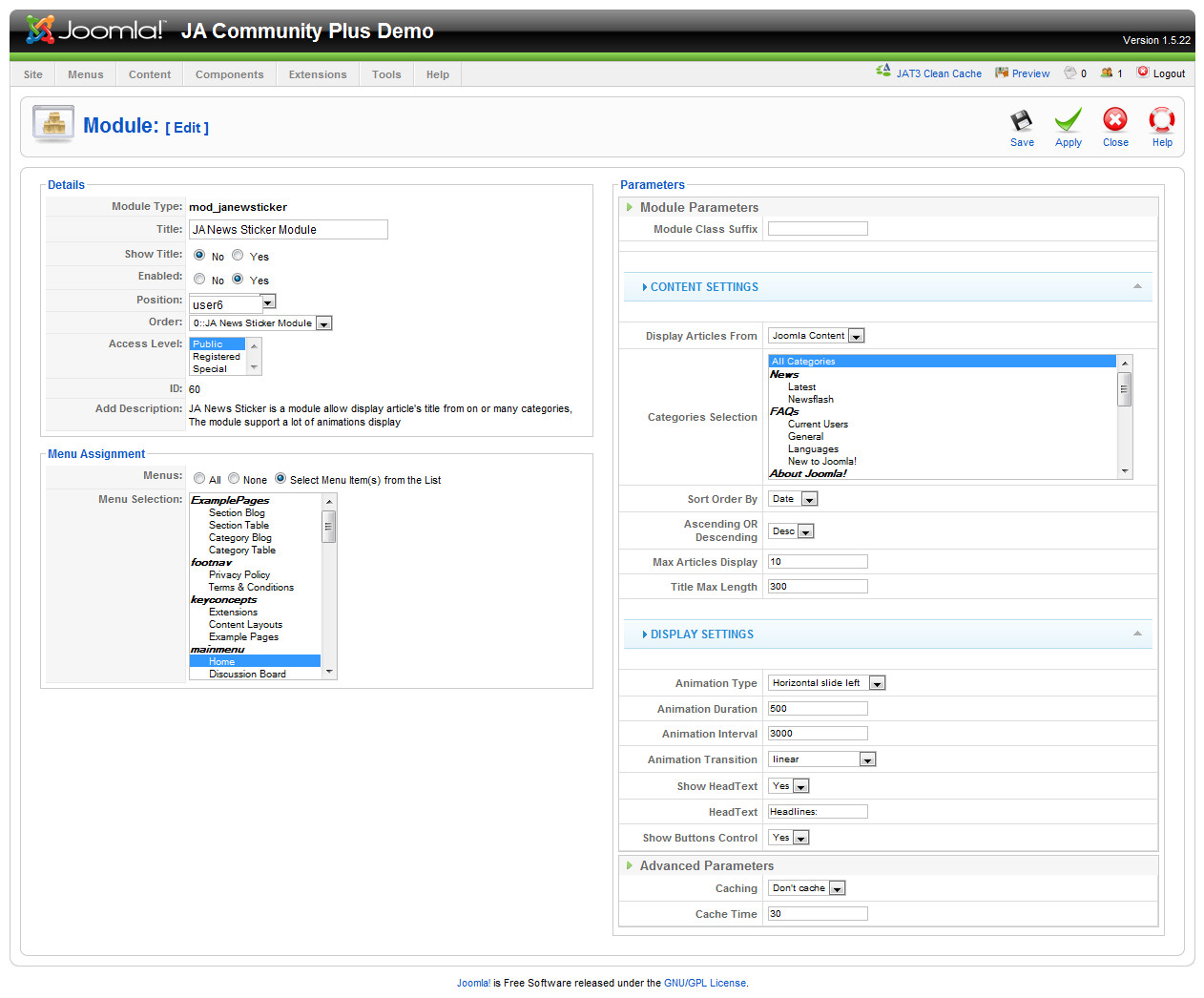The image size is (1204, 998).
Task: Click the Categories Selection list scrollbar
Action: [1125, 389]
